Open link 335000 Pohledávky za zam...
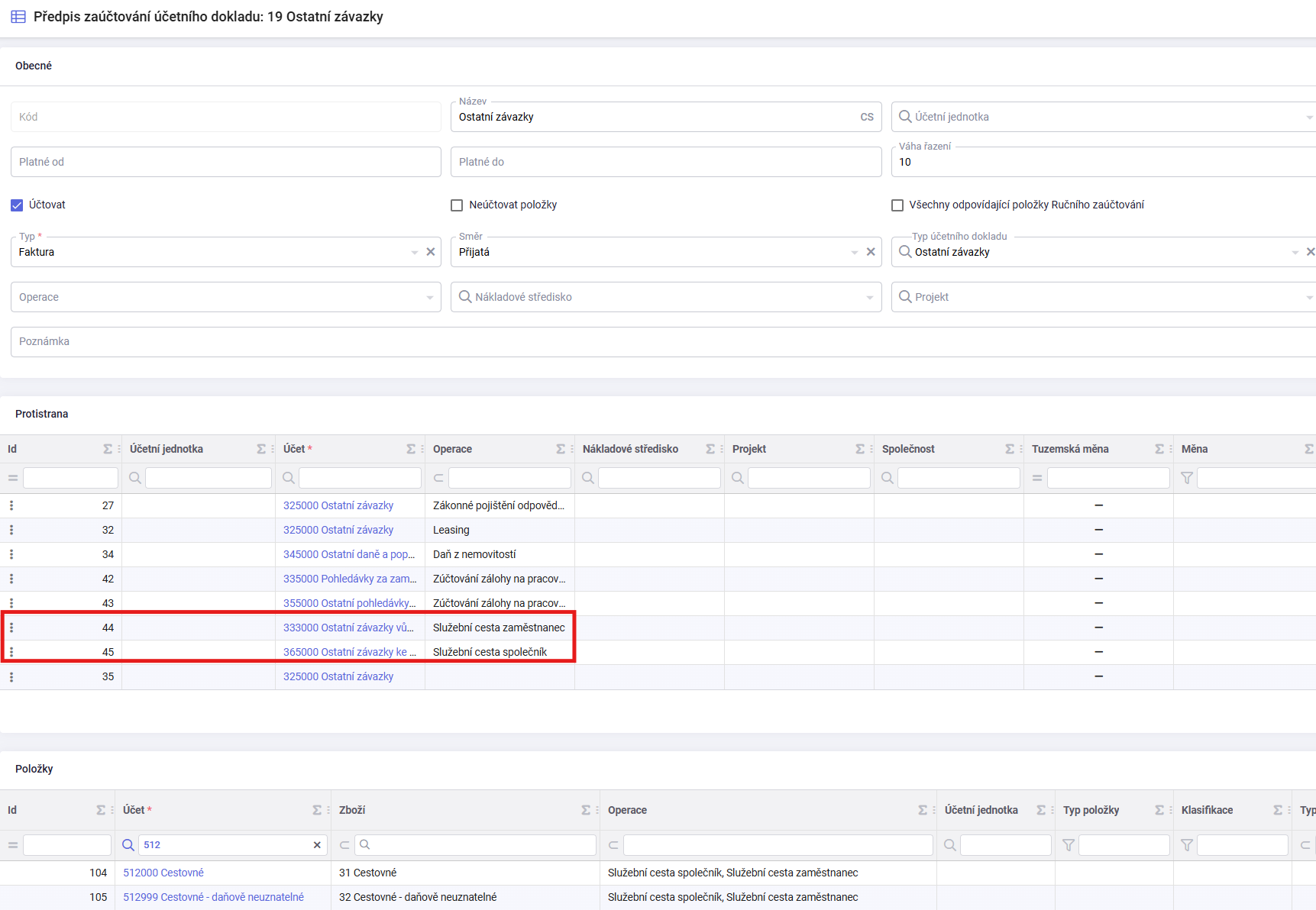Viewport: 1316px width, 910px height. tap(350, 579)
